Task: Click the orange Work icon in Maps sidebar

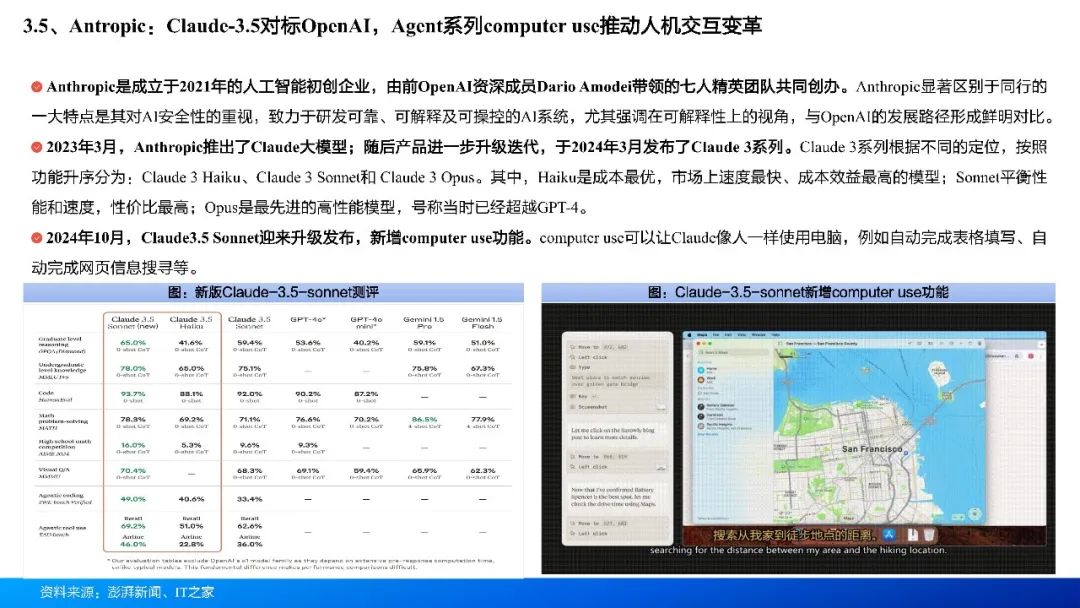Action: 700,379
